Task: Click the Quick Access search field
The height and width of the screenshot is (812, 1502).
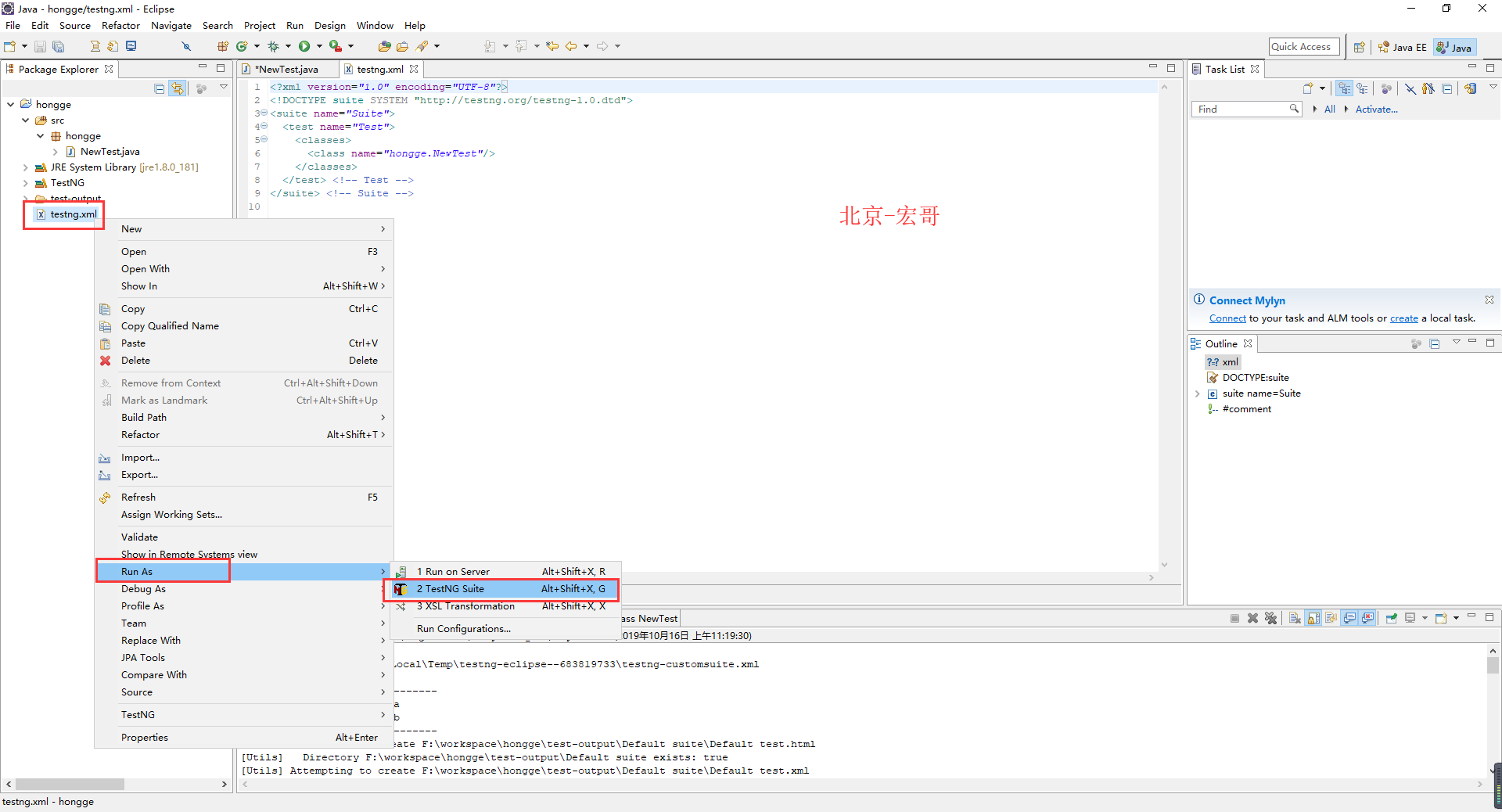Action: pos(1304,47)
